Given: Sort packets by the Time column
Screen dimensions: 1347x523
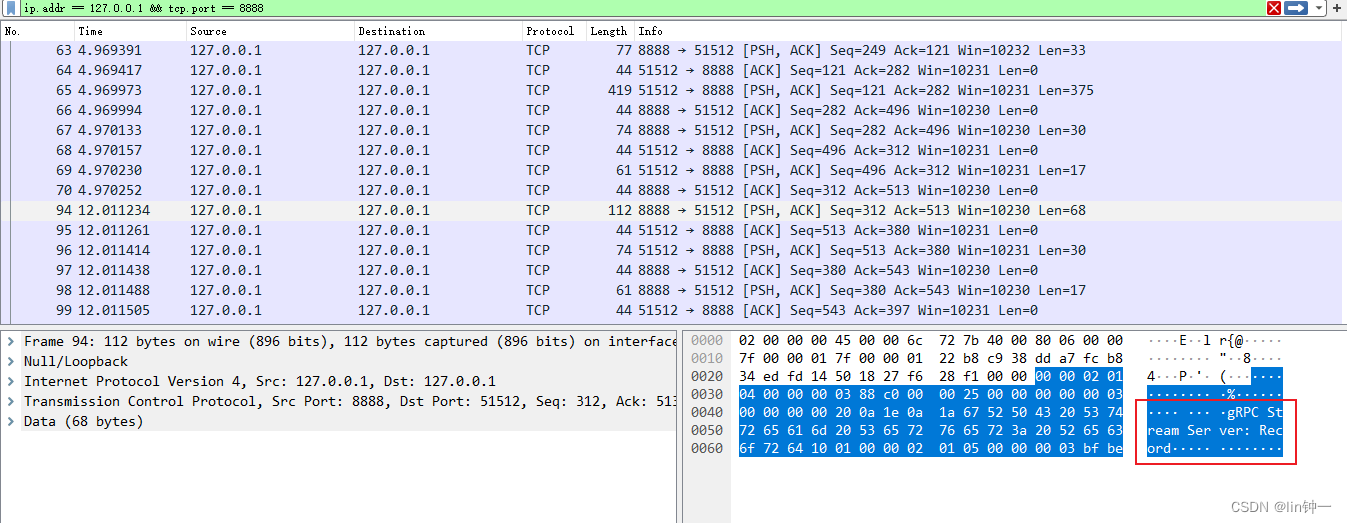Looking at the screenshot, I should [x=90, y=31].
